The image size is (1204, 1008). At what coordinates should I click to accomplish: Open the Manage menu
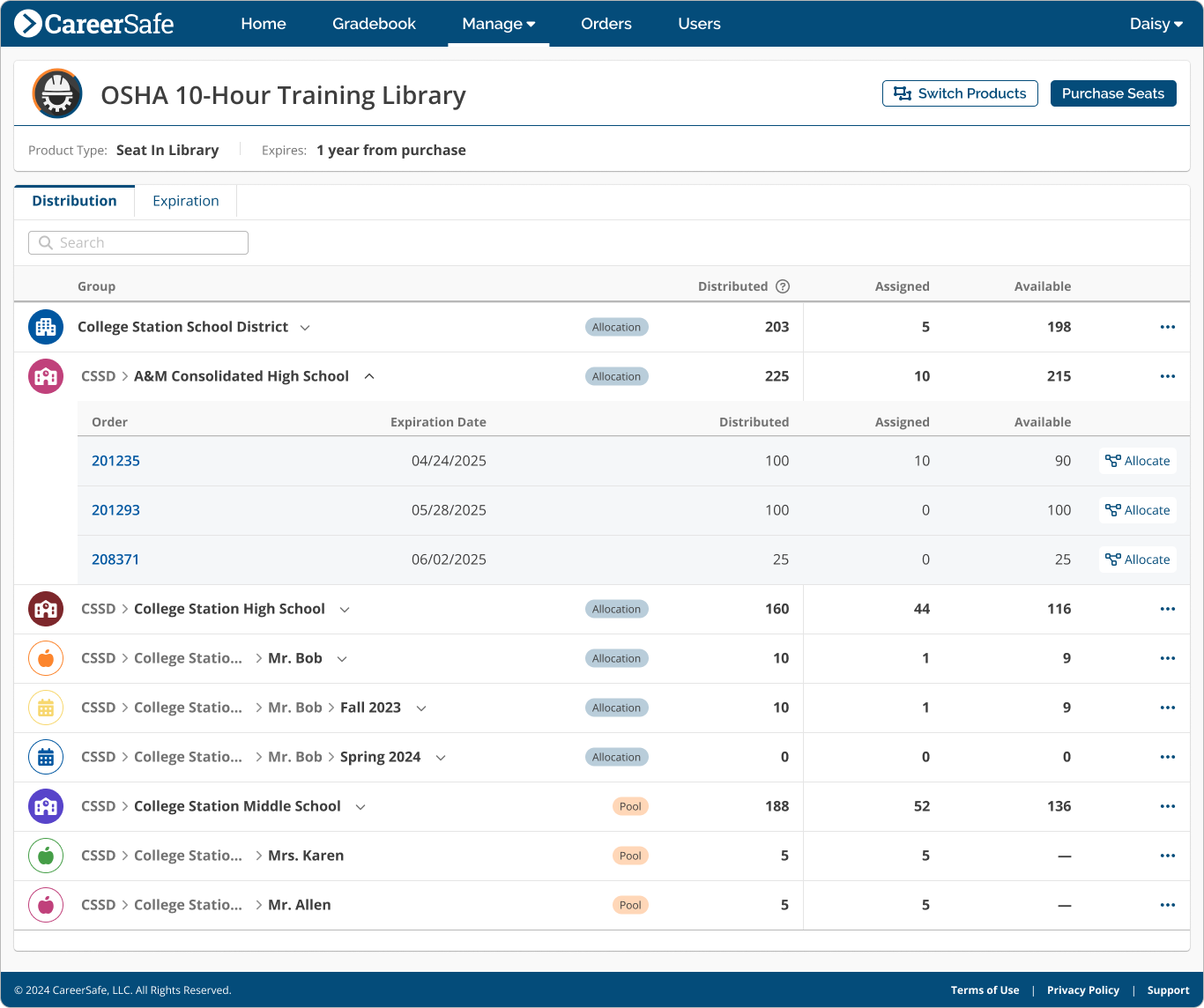click(x=498, y=24)
